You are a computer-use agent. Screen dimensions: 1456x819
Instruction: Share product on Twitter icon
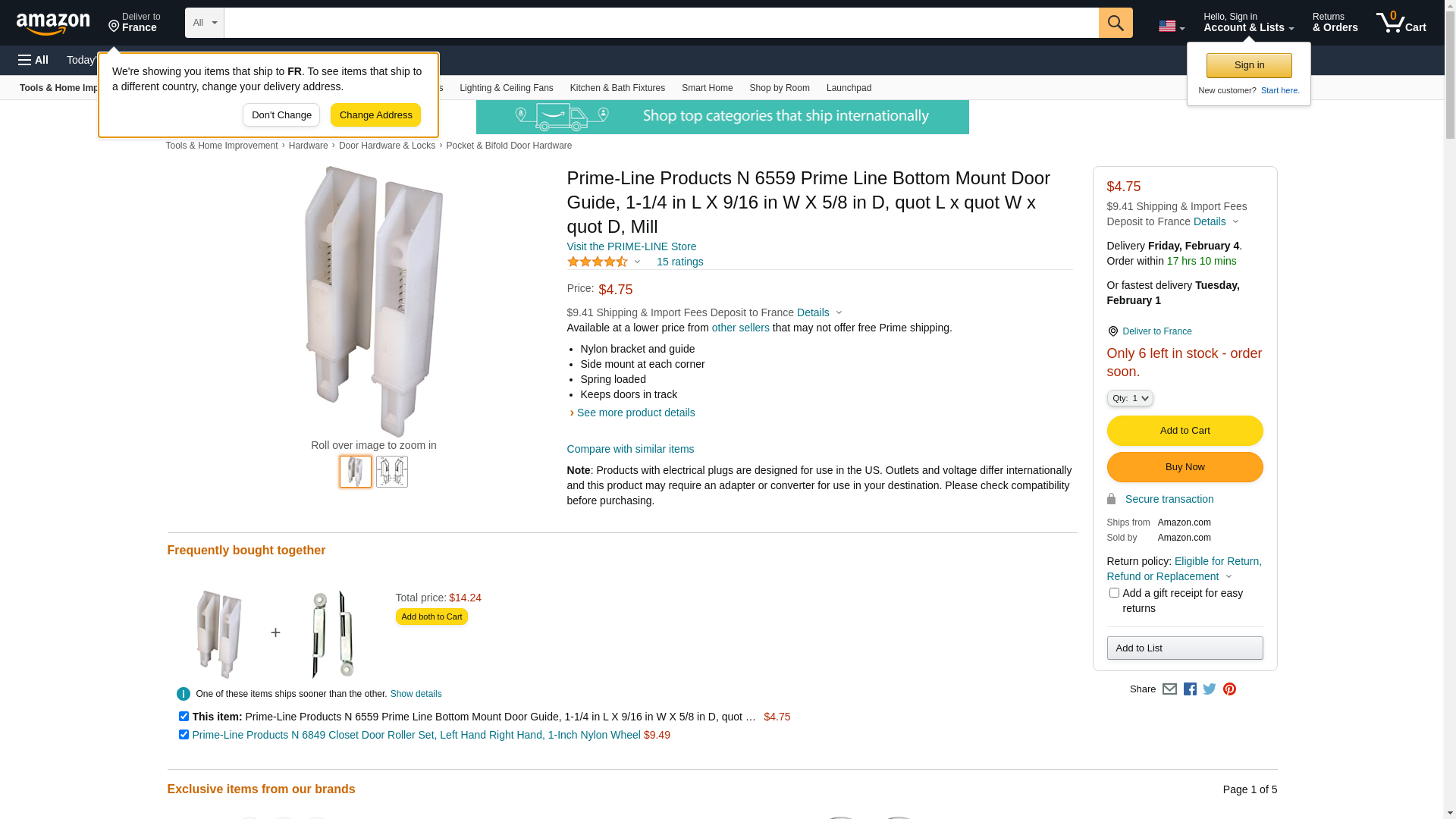(1210, 689)
